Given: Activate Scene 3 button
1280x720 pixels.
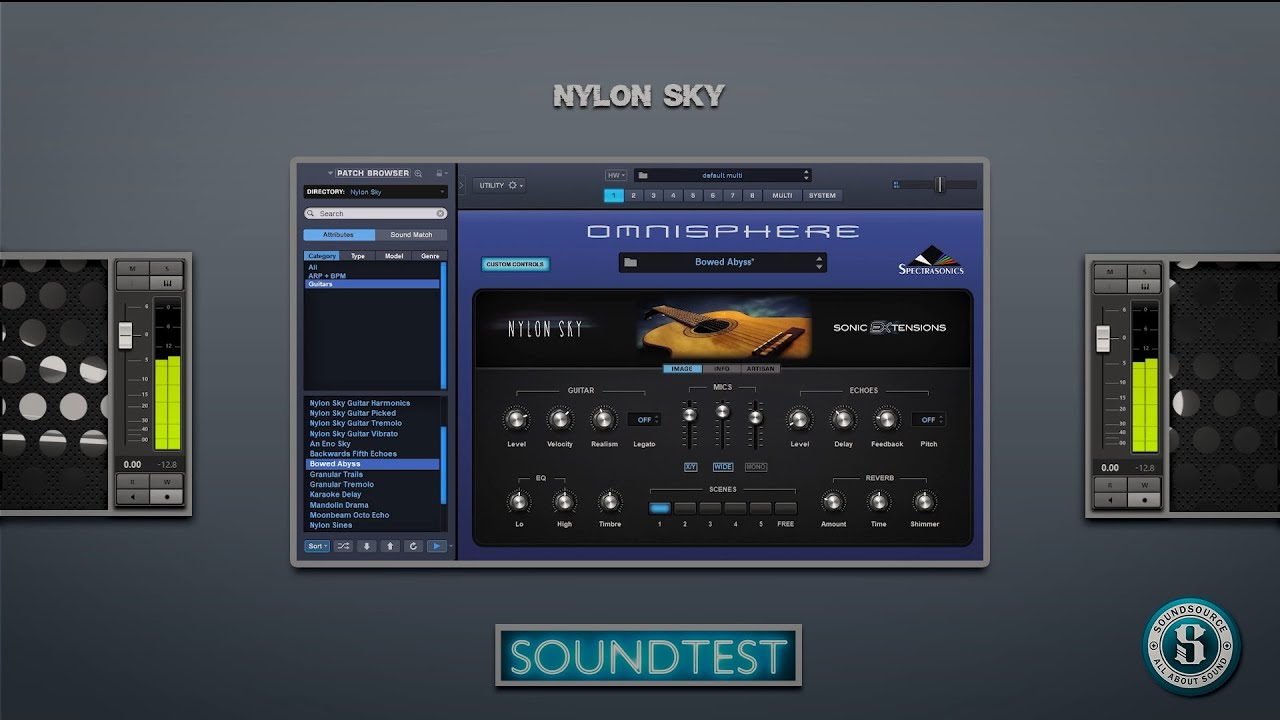Looking at the screenshot, I should click(710, 508).
